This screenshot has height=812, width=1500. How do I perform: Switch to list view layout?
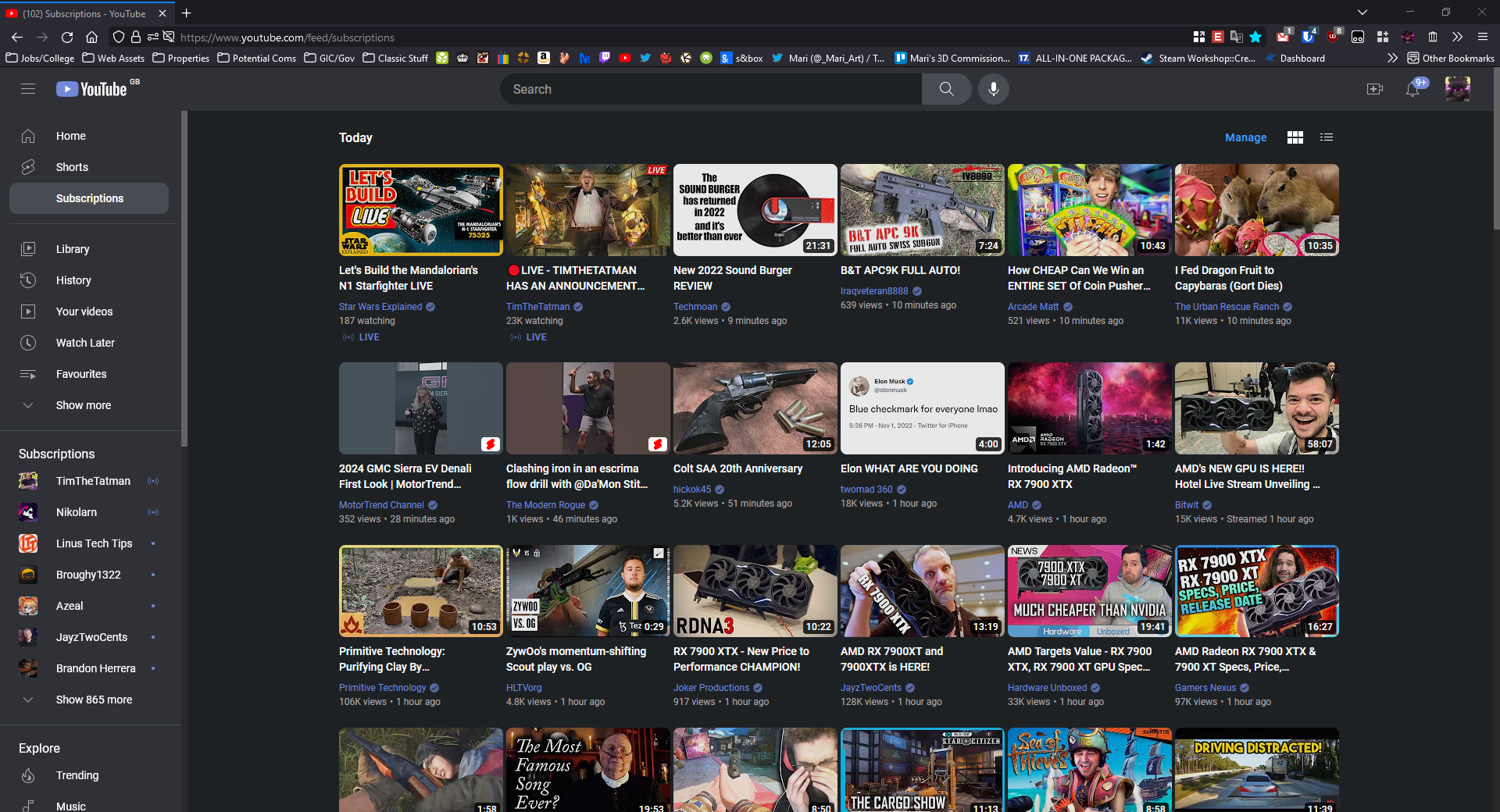[1327, 137]
